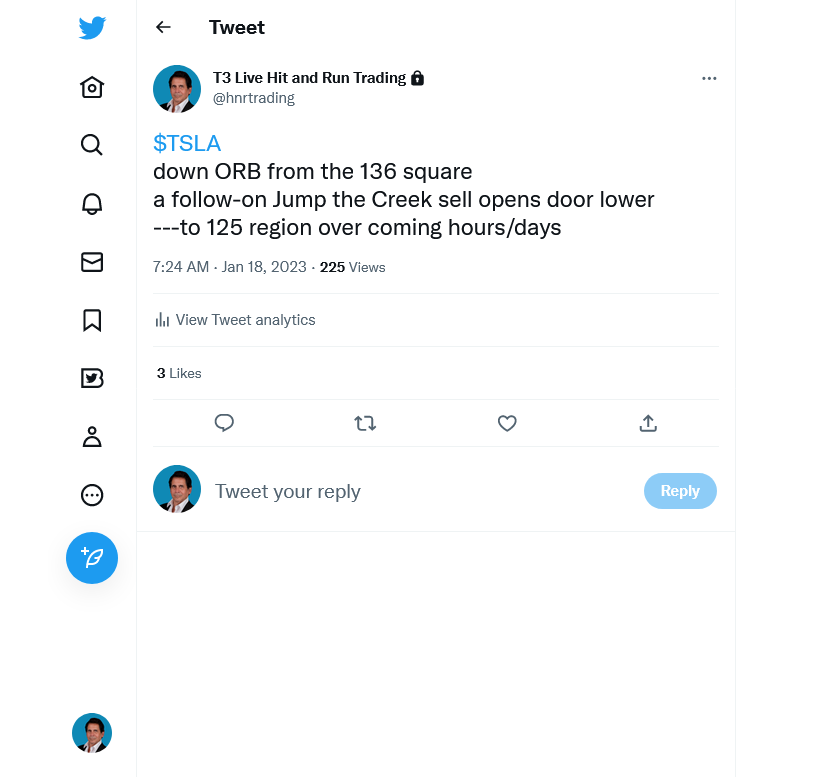
Task: Like the tweet with heart icon
Action: click(507, 423)
